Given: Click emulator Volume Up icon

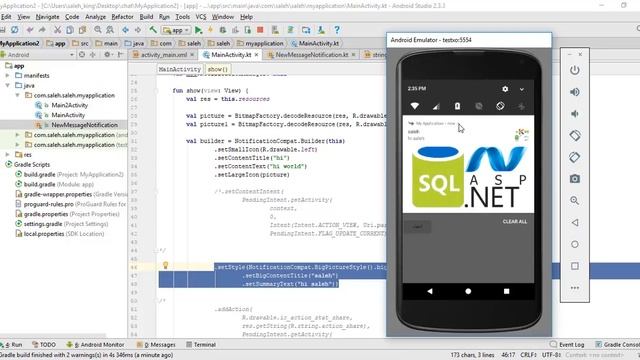Looking at the screenshot, I should pyautogui.click(x=575, y=92).
